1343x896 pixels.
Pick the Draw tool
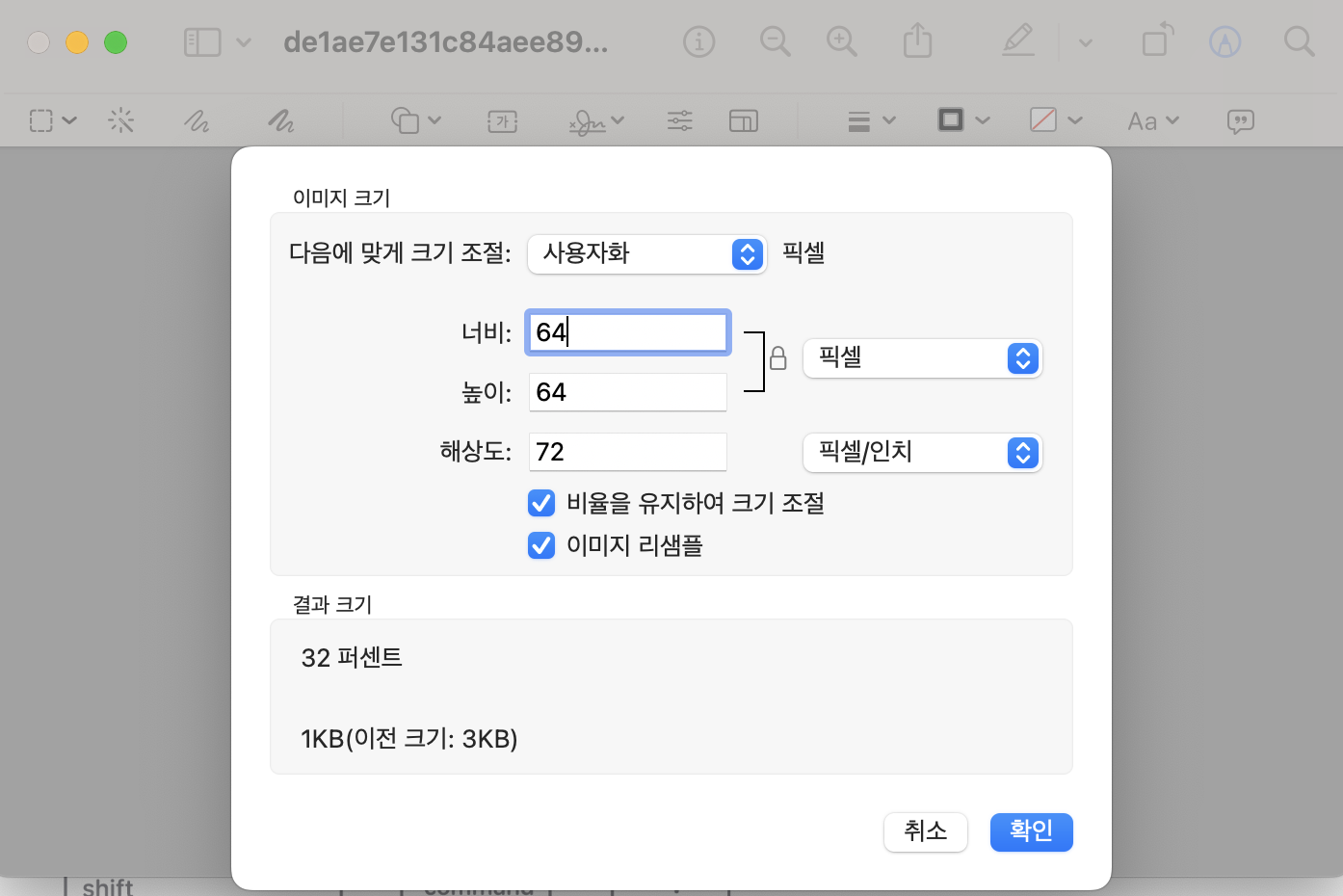point(280,119)
